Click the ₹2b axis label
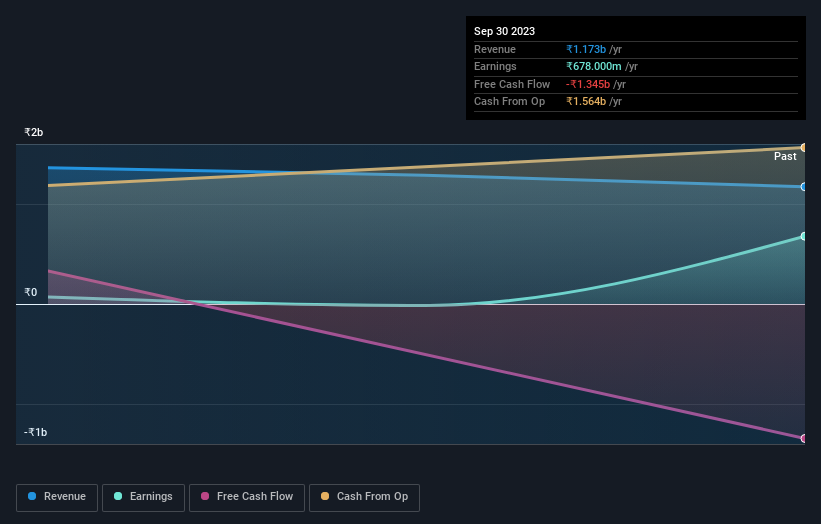821x524 pixels. click(x=34, y=132)
